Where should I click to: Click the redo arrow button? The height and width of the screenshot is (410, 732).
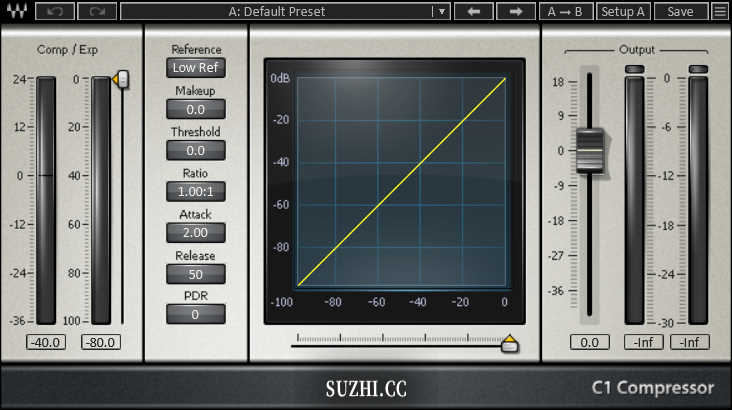coord(97,12)
